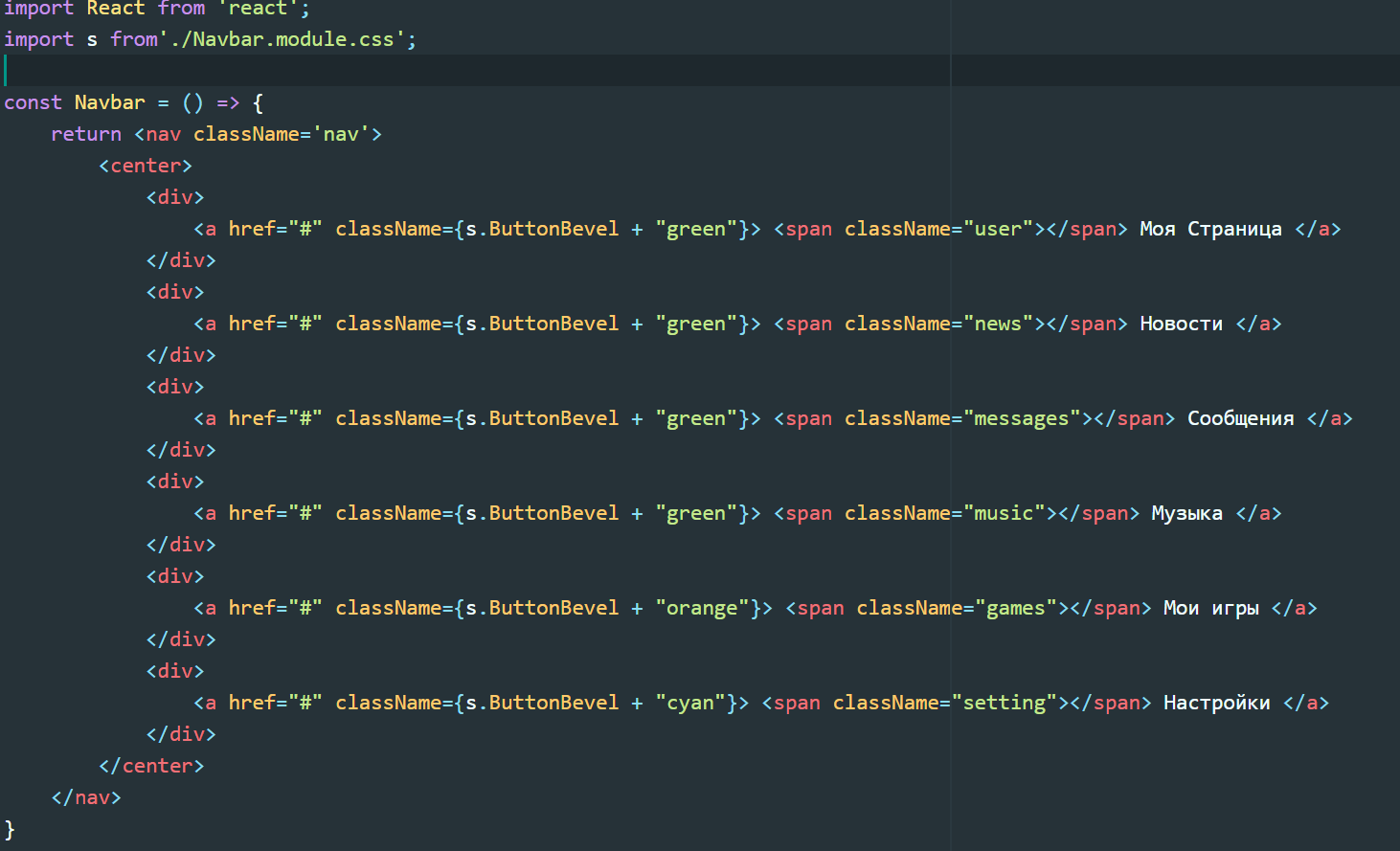
Task: Click the final closing curly brace
Action: pos(10,829)
